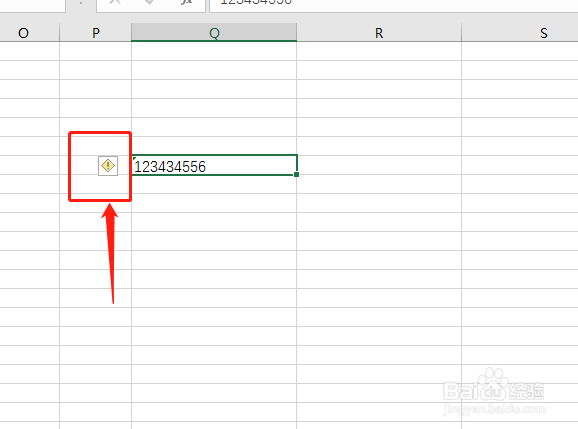Select column R header
This screenshot has height=429, width=578.
(x=379, y=33)
